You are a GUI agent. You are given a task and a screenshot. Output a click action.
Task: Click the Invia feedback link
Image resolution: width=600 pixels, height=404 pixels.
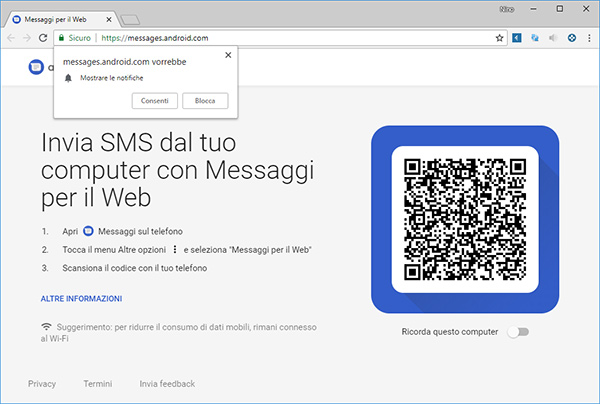click(167, 384)
